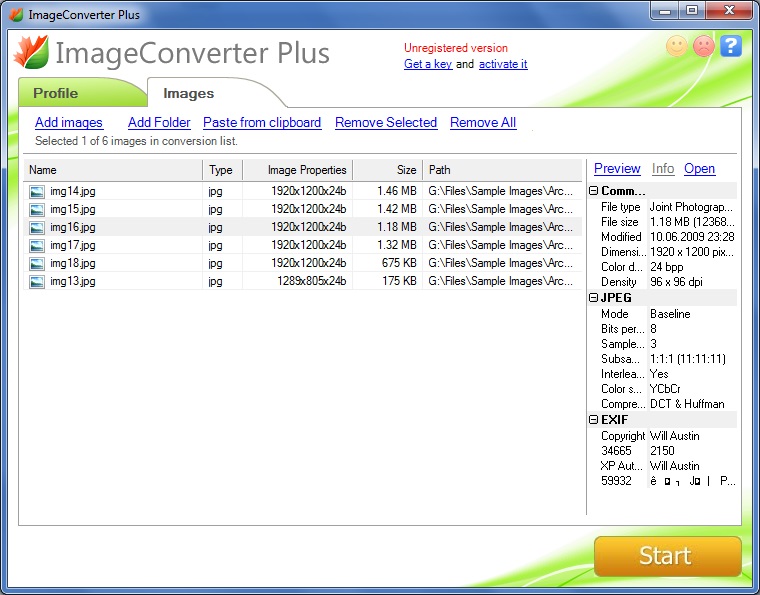This screenshot has height=595, width=760.
Task: Click the 34665 value 2150
Action: coord(662,451)
